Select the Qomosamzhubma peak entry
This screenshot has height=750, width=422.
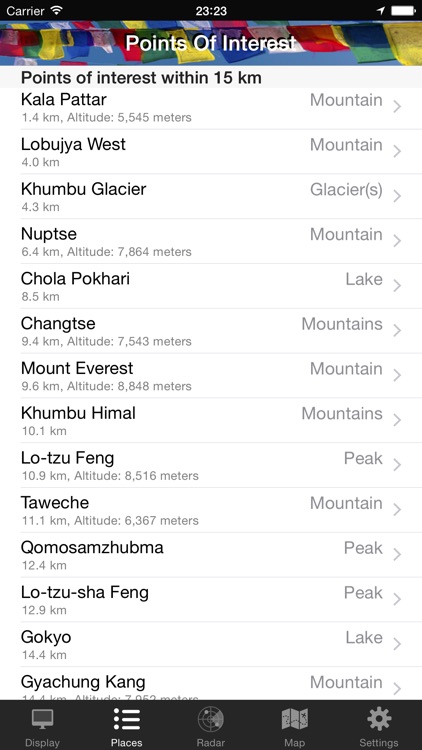211,555
